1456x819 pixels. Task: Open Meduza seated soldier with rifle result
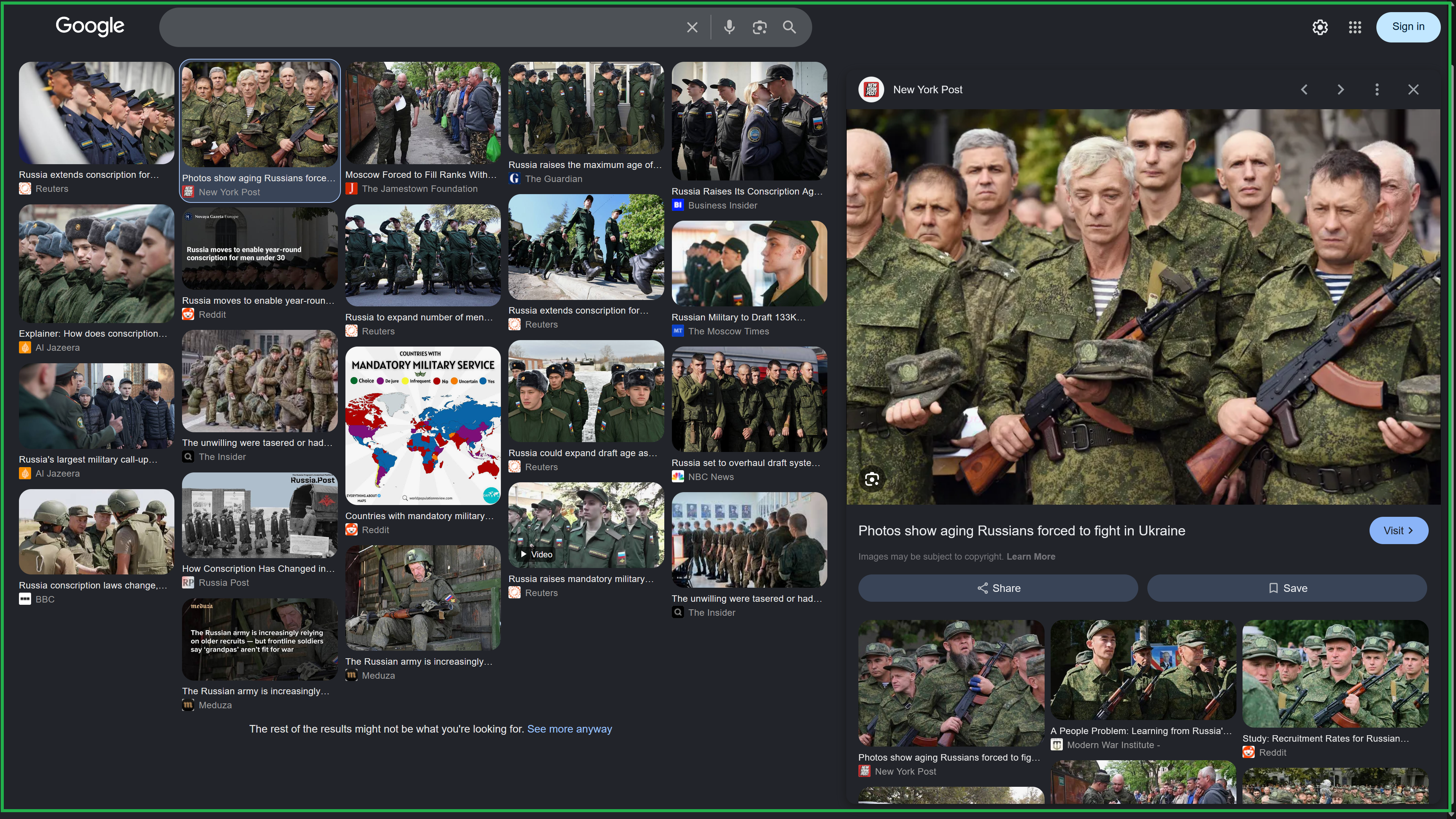point(423,598)
